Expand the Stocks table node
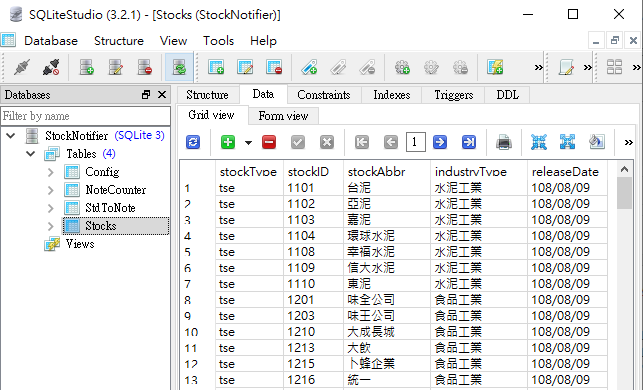The image size is (643, 390). pos(50,226)
